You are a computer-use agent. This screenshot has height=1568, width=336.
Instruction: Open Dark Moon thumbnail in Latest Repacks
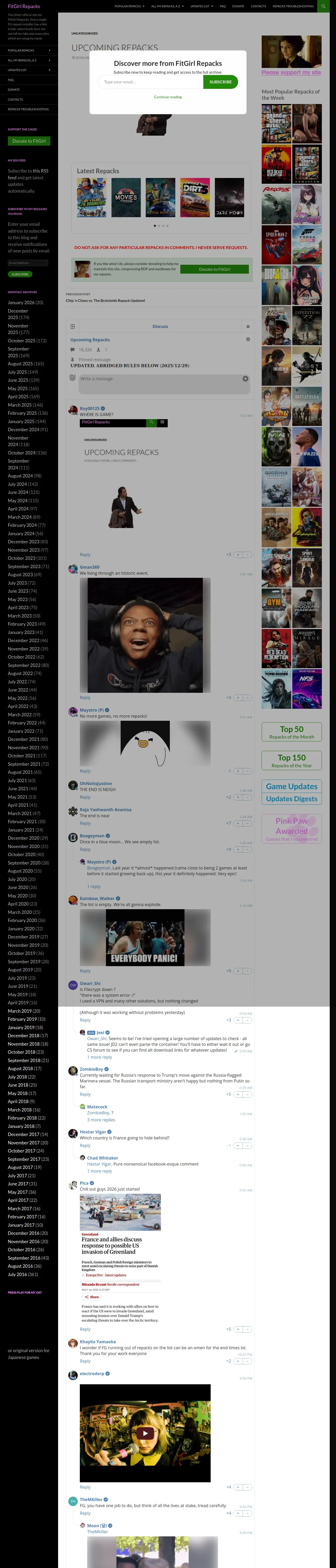coord(229,197)
